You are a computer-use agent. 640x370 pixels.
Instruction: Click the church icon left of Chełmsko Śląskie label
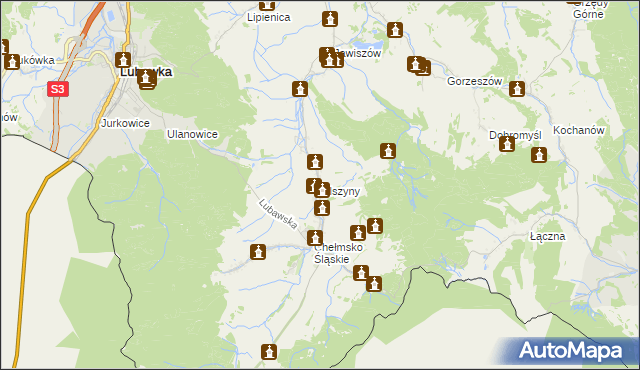(315, 238)
